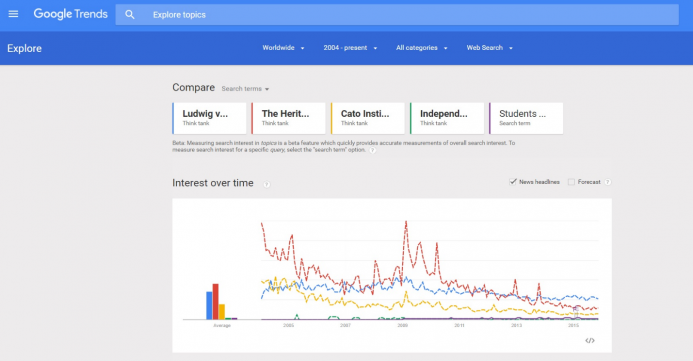Expand the Search terms compare dropdown

point(245,89)
